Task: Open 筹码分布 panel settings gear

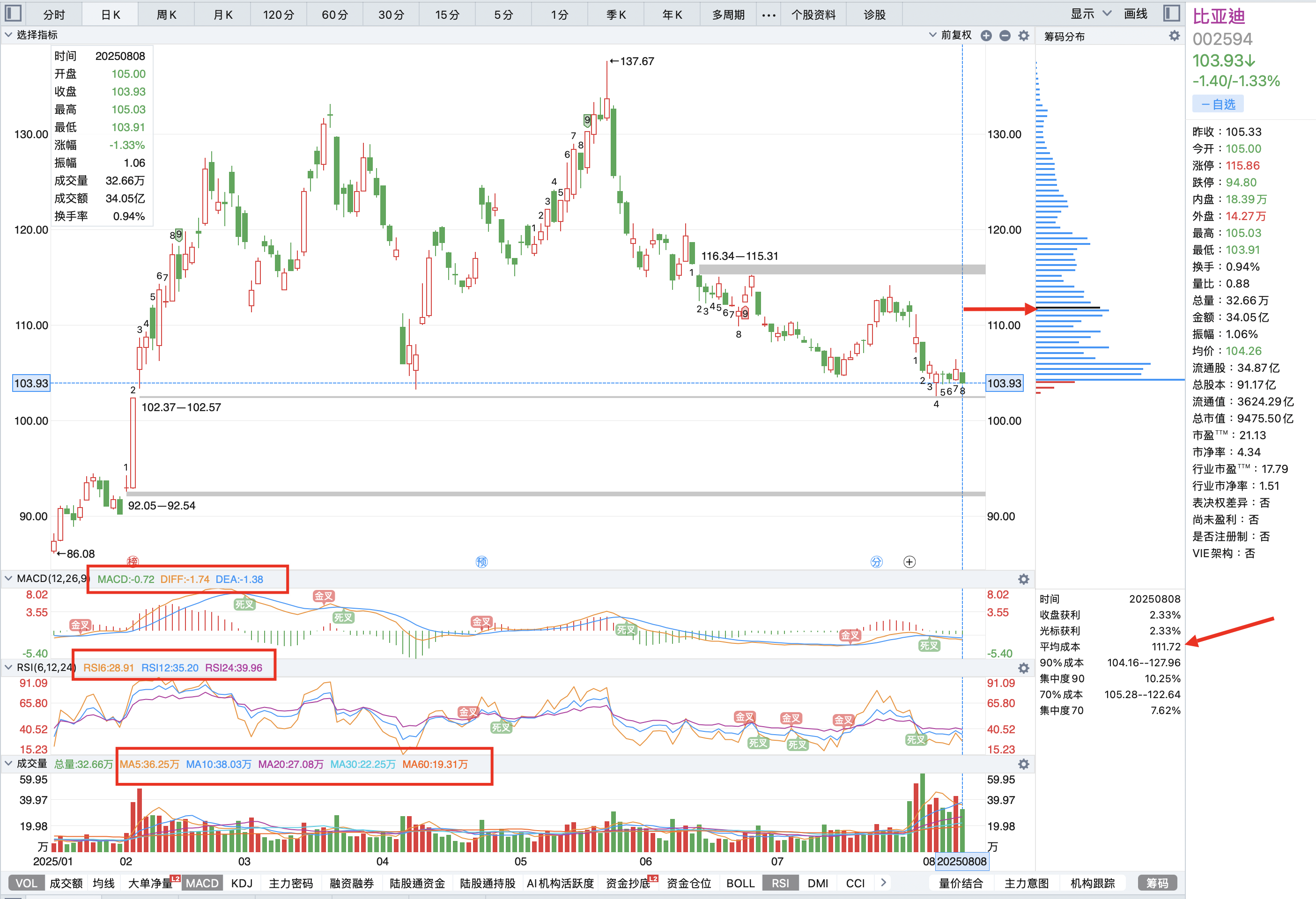Action: point(1174,36)
